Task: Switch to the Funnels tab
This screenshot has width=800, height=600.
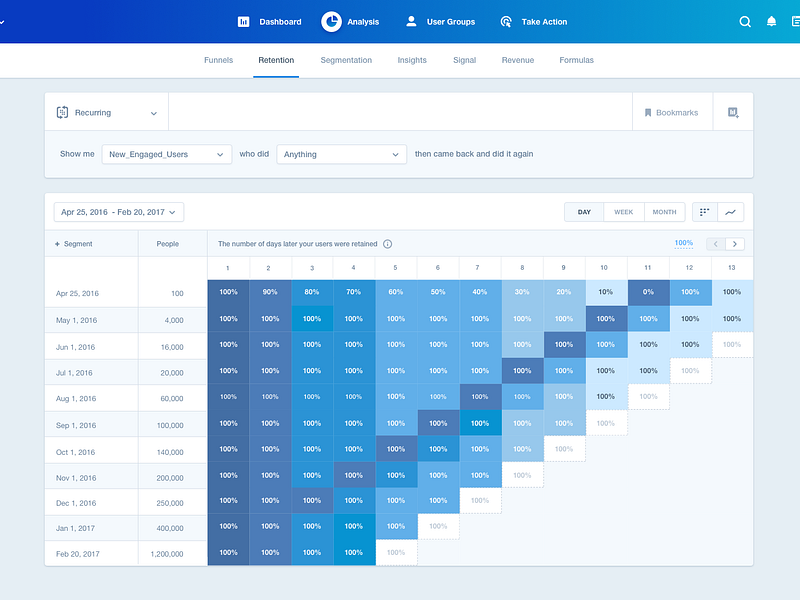Action: click(218, 60)
